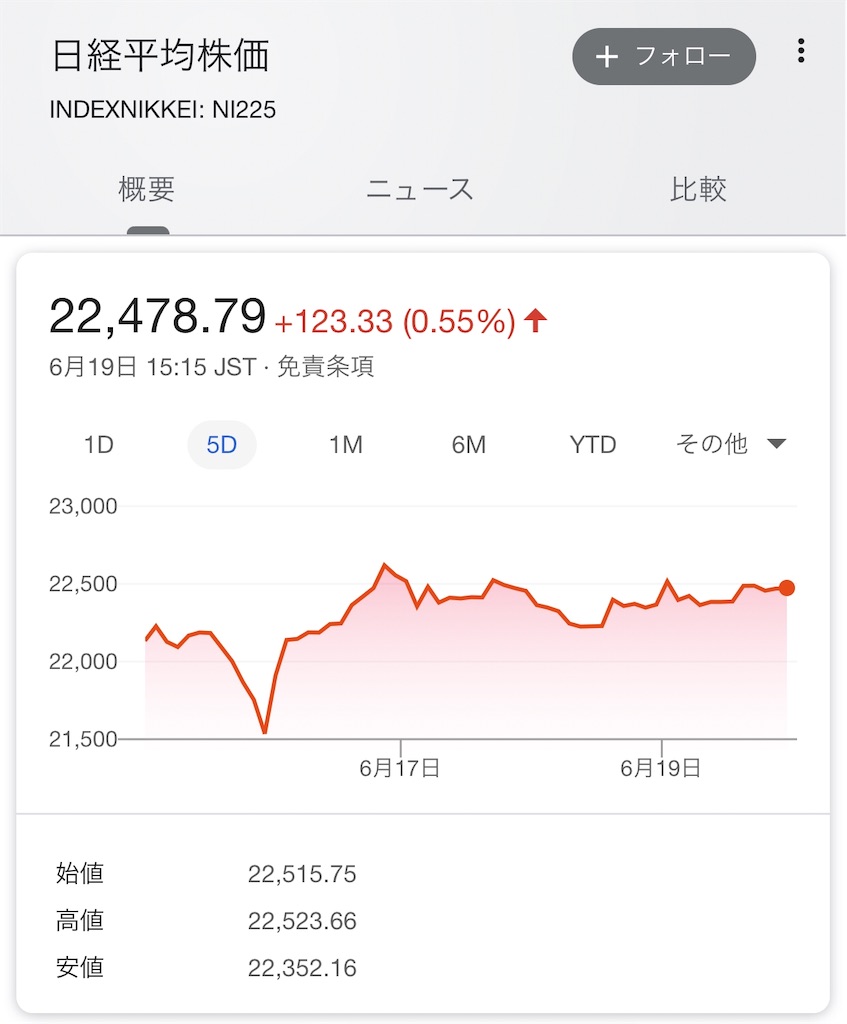The image size is (847, 1024).
Task: Select the 5D chart range
Action: (221, 445)
